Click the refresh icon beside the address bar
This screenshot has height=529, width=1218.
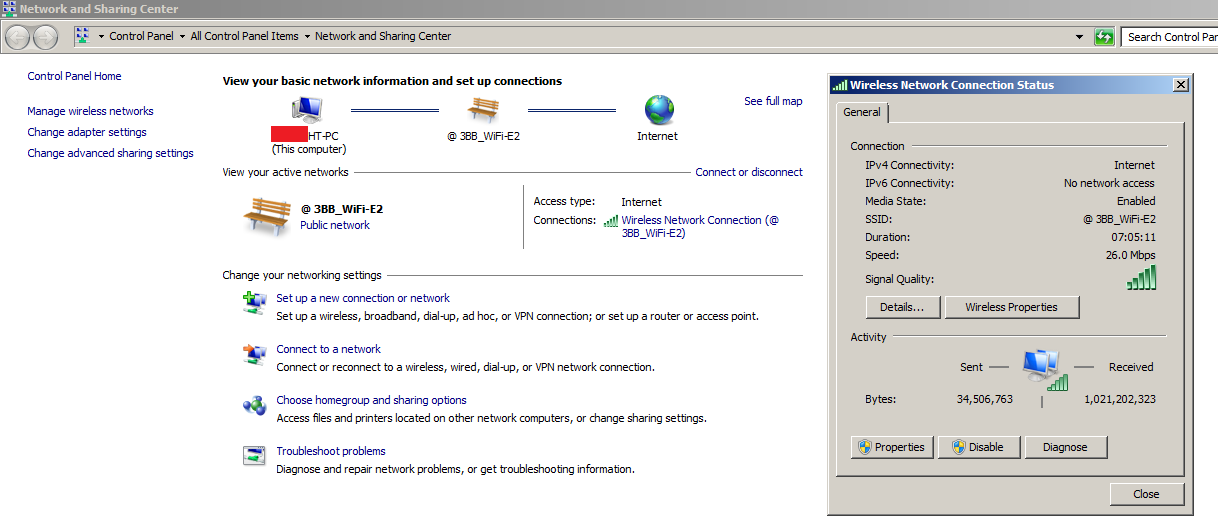[x=1104, y=37]
